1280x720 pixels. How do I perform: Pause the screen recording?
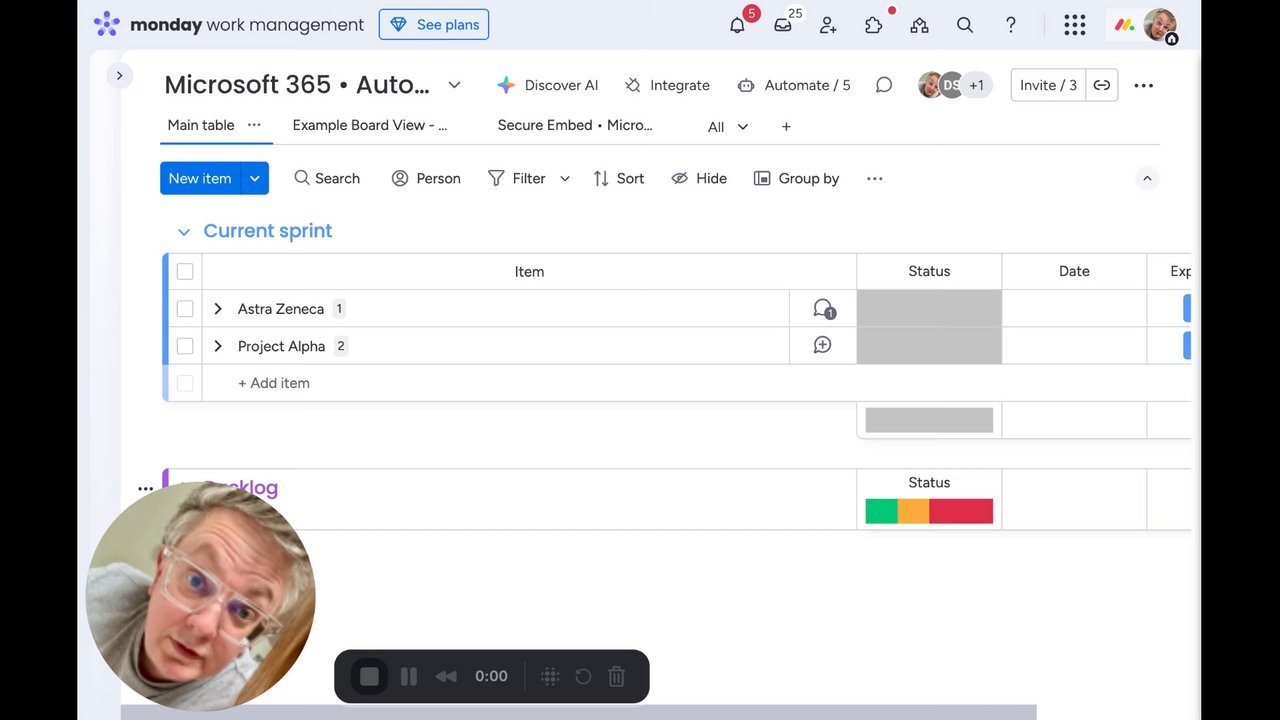point(408,677)
